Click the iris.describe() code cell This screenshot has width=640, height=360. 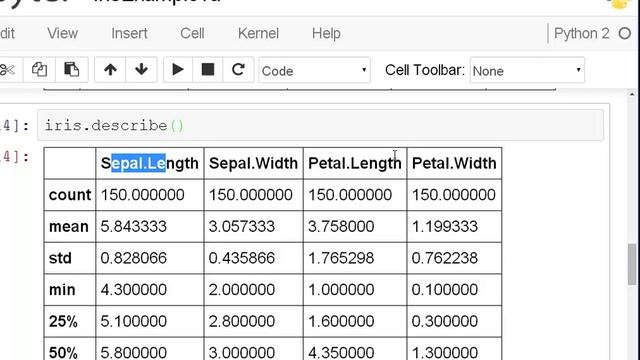tap(320, 125)
